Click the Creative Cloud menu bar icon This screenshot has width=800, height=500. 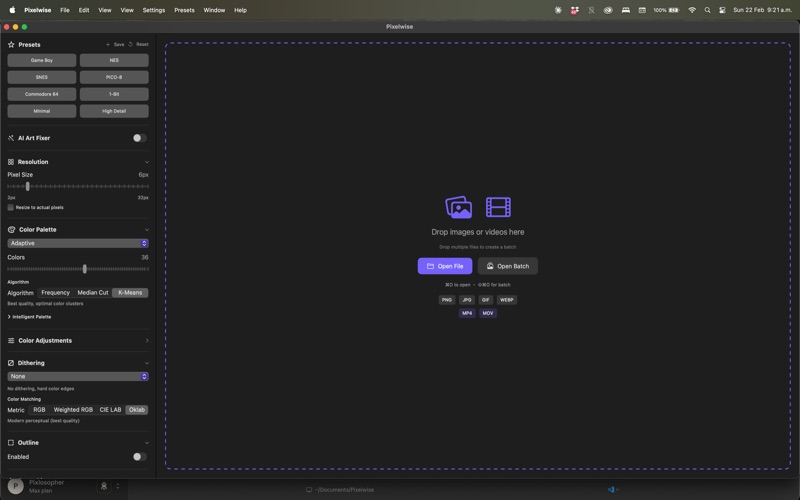(x=608, y=10)
